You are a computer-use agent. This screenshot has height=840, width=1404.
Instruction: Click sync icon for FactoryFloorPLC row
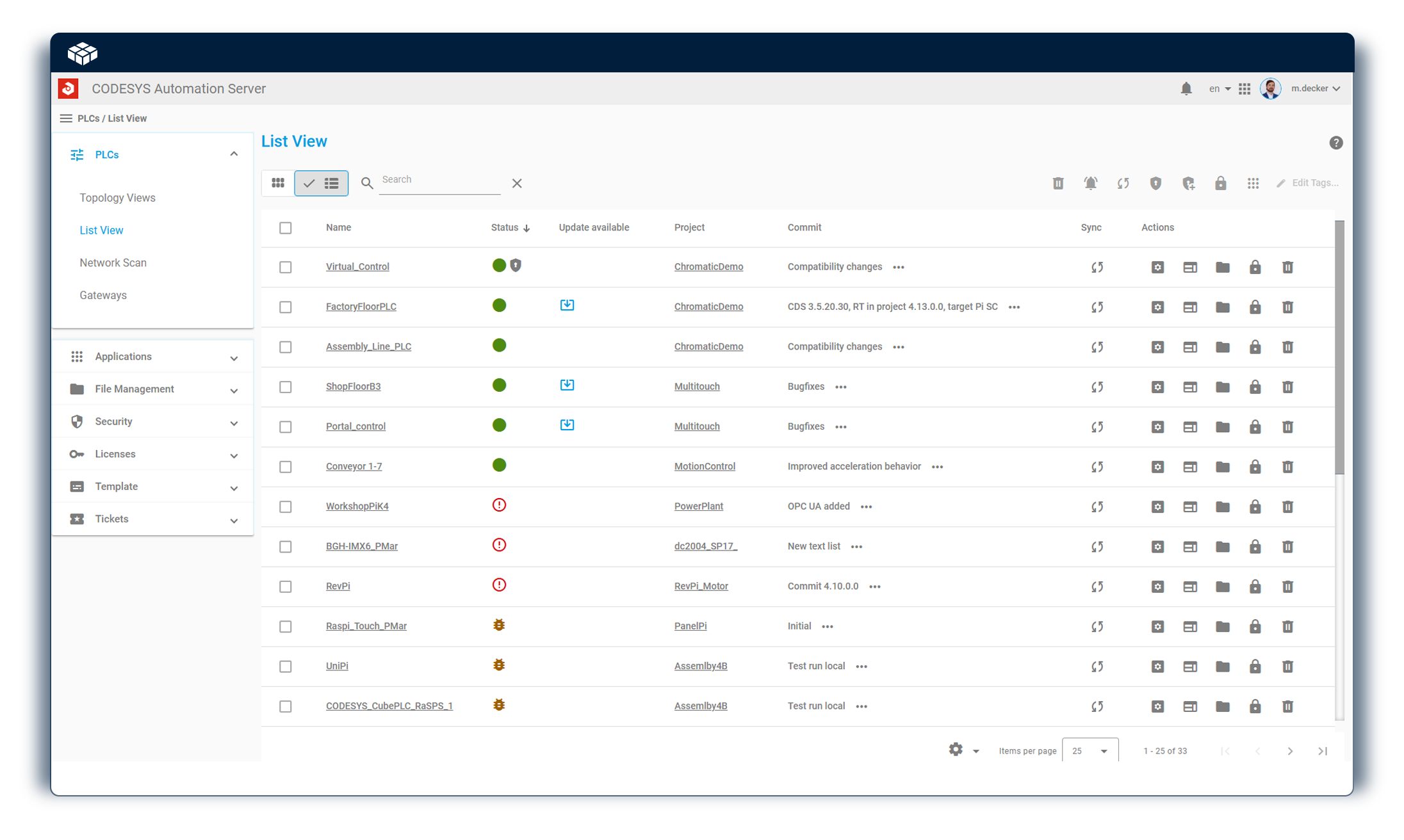(1097, 307)
